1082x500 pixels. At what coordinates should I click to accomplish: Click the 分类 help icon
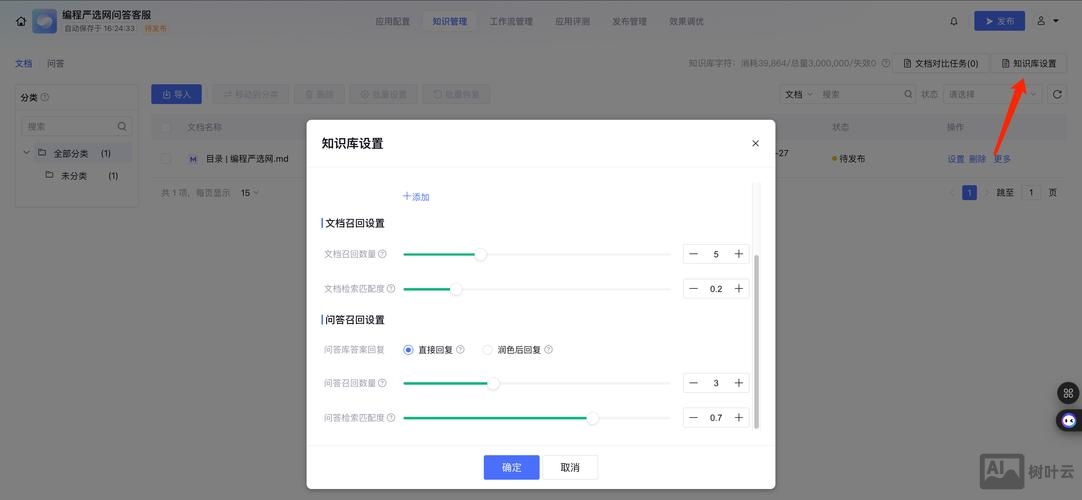click(45, 97)
